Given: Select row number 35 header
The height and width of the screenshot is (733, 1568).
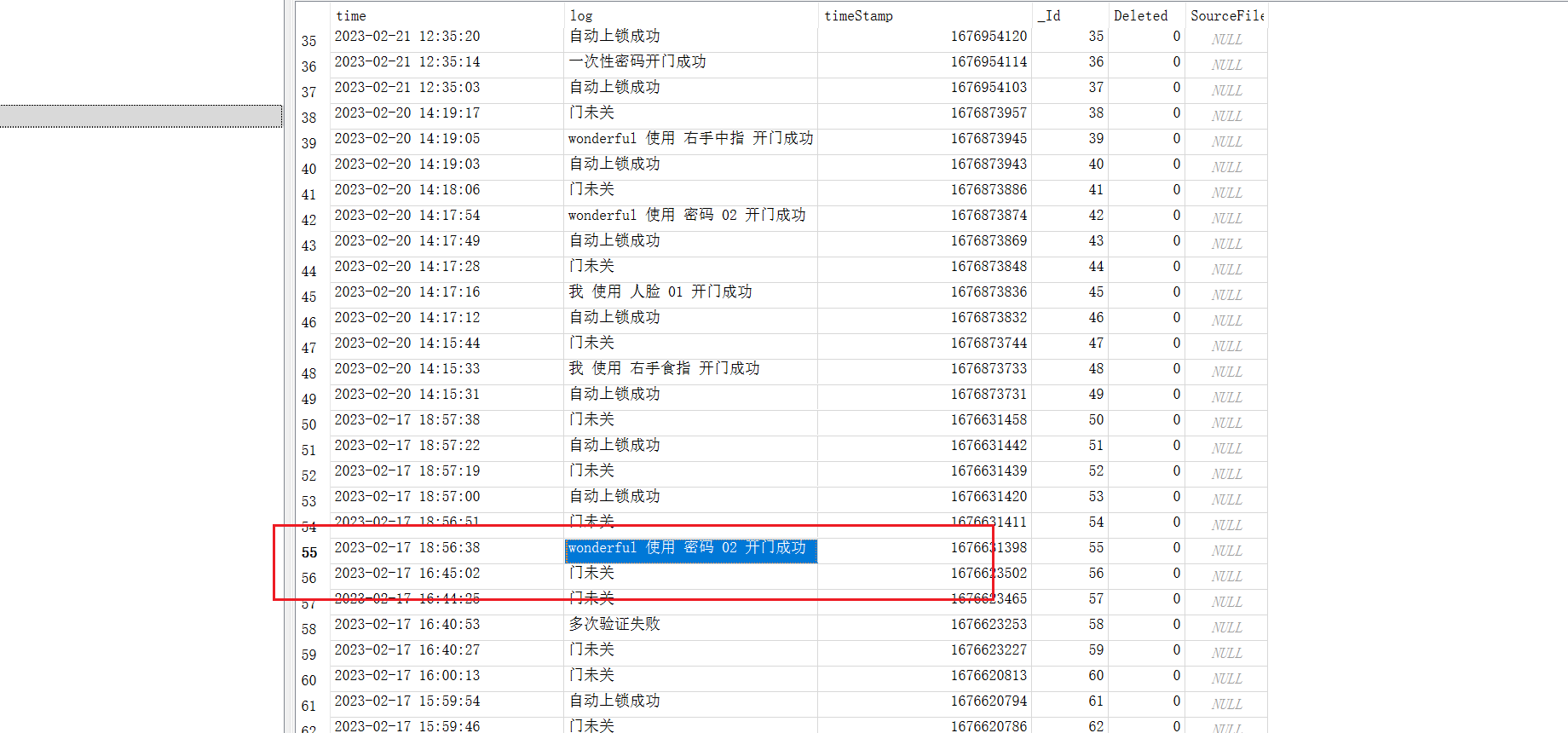Looking at the screenshot, I should (308, 41).
